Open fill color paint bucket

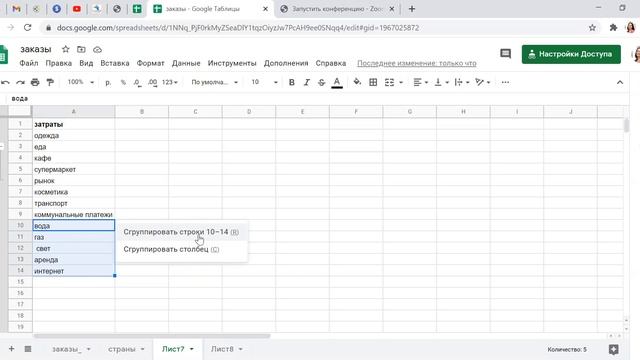click(x=357, y=82)
